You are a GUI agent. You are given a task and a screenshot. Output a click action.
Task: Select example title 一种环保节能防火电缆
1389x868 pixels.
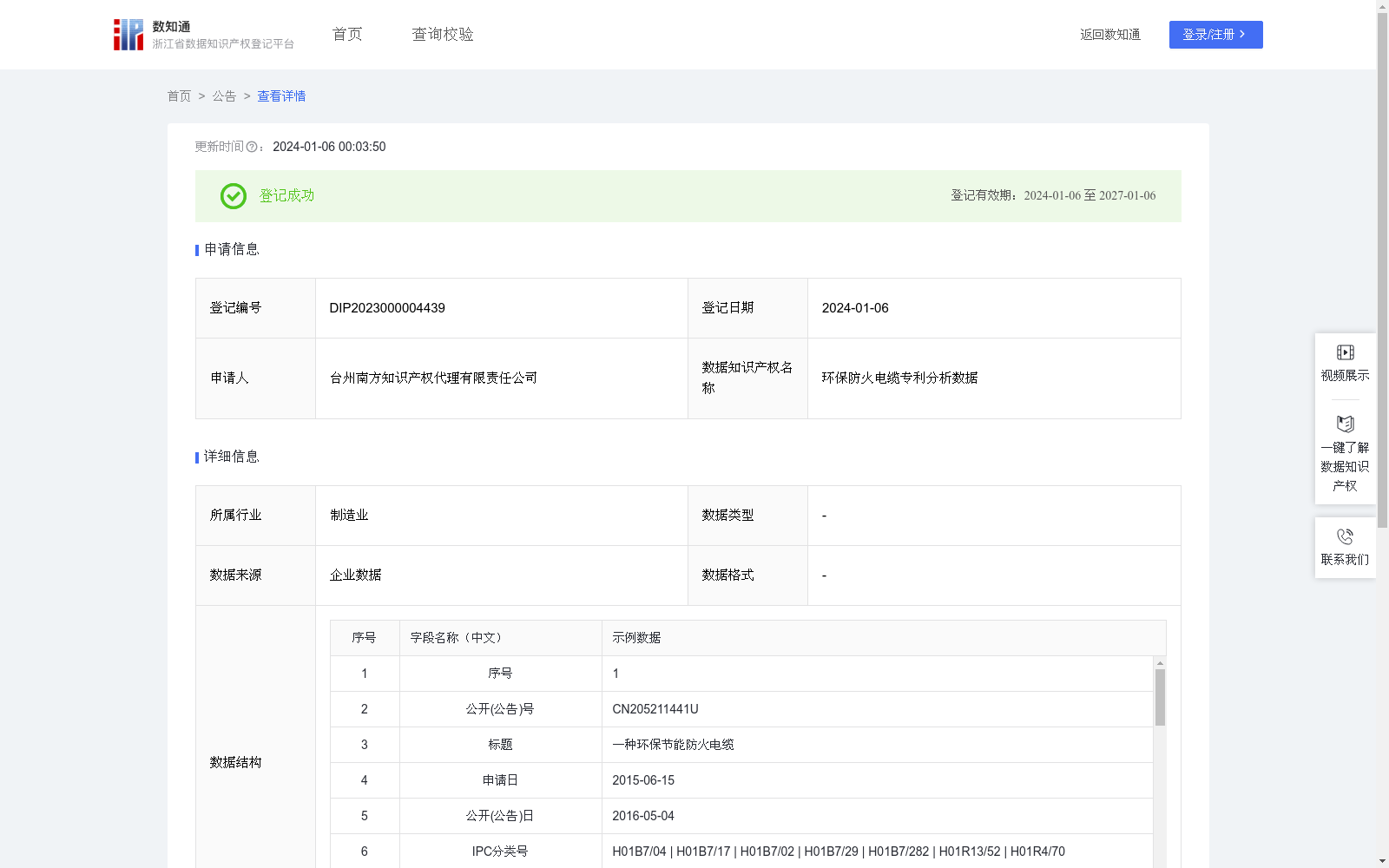(x=673, y=745)
